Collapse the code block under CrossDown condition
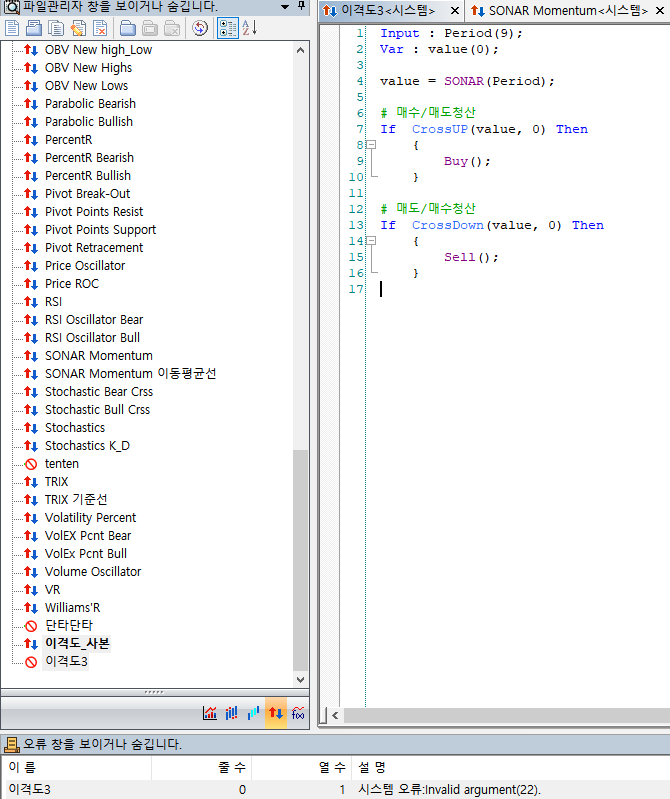670x799 pixels. 370,241
